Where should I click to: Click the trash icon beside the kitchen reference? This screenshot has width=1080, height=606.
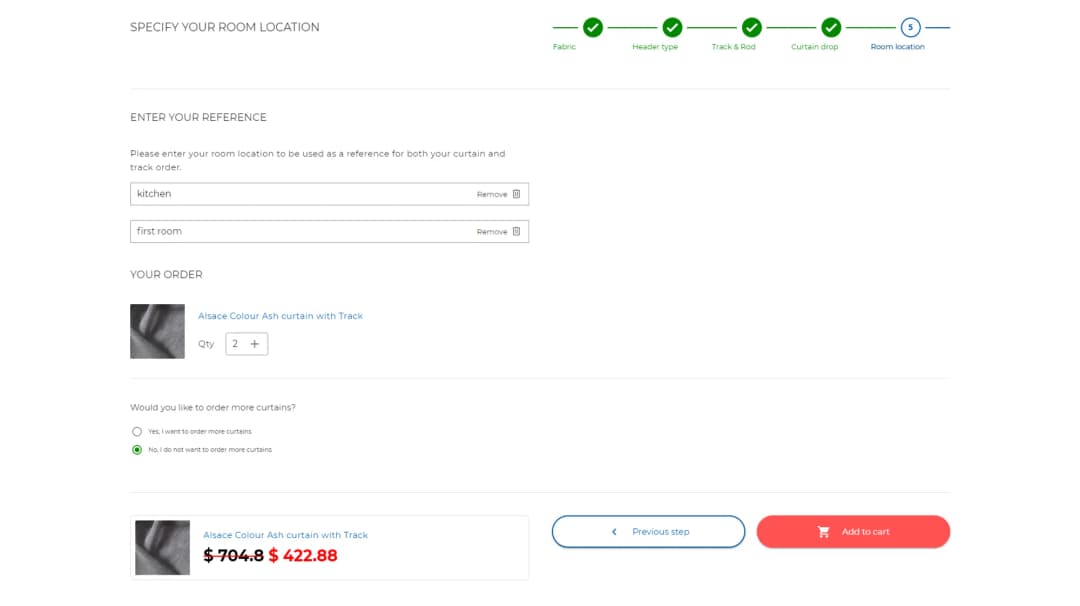coord(516,193)
